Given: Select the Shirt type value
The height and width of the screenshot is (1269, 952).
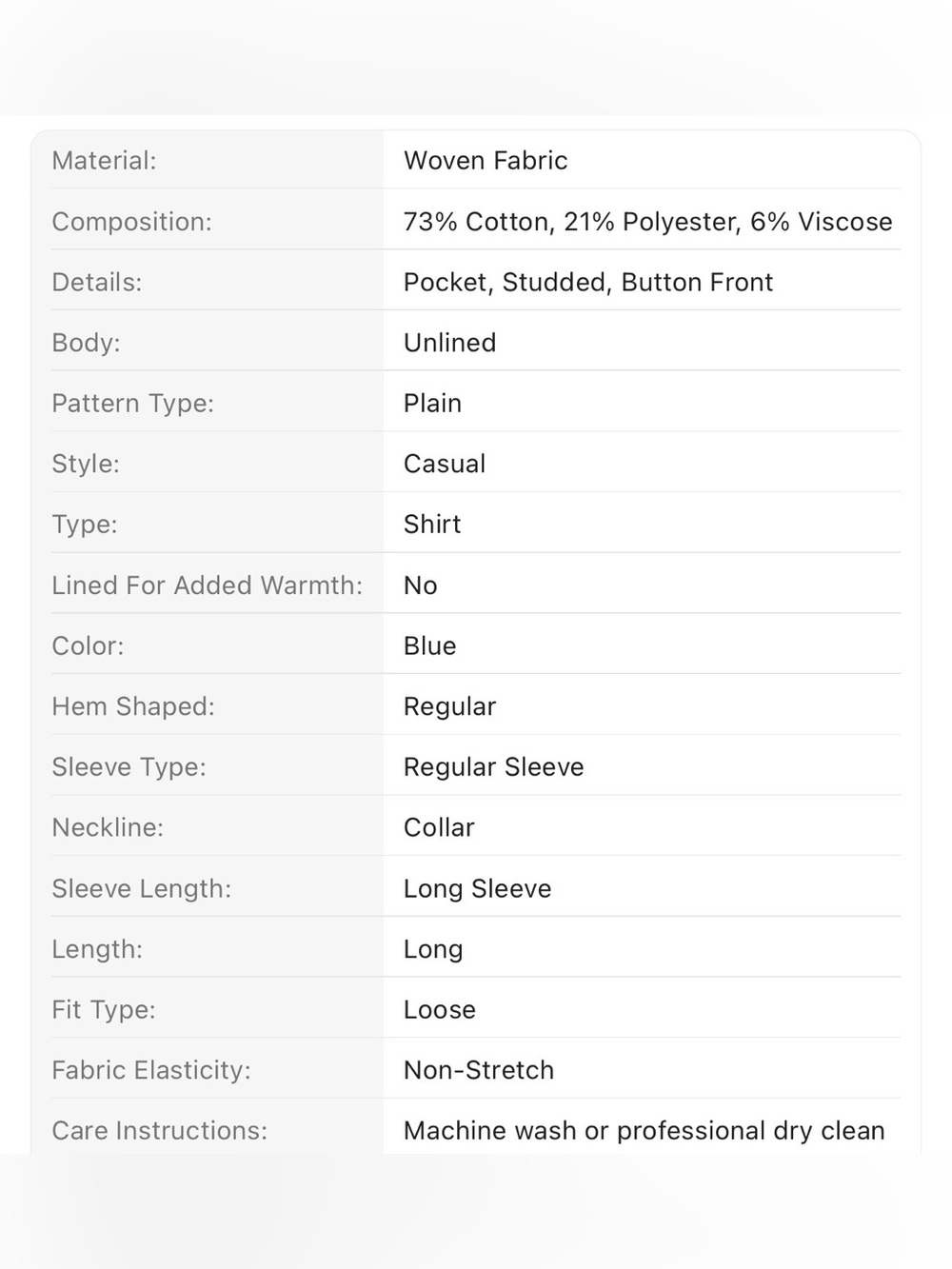Looking at the screenshot, I should pyautogui.click(x=432, y=525).
